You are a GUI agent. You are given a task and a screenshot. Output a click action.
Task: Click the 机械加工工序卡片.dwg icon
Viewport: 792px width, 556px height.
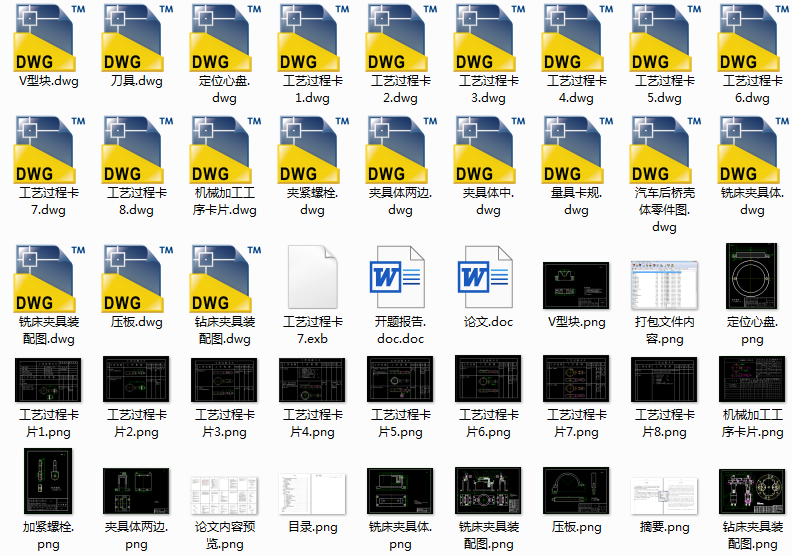(x=224, y=150)
